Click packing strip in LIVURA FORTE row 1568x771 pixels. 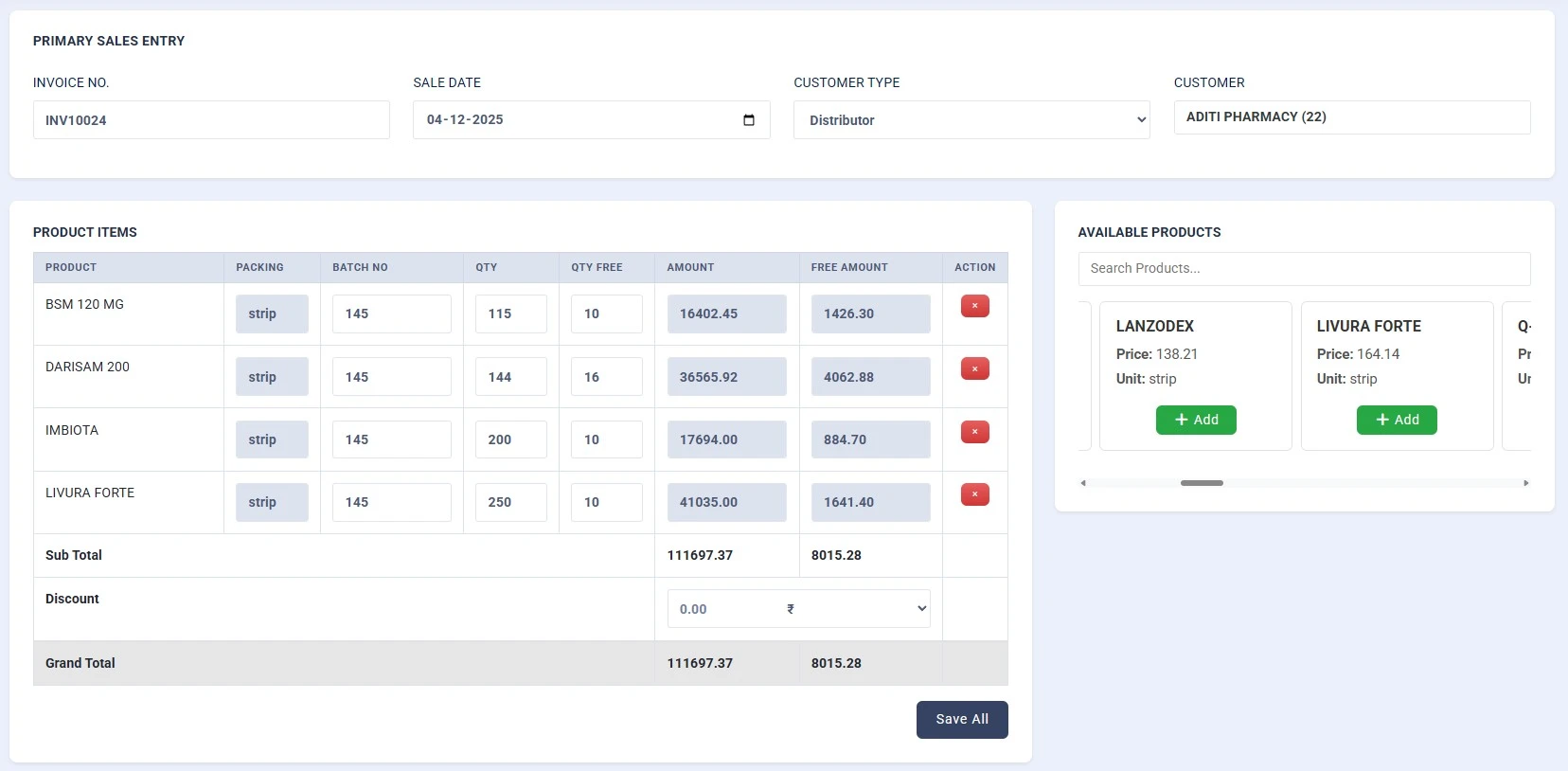tap(272, 502)
